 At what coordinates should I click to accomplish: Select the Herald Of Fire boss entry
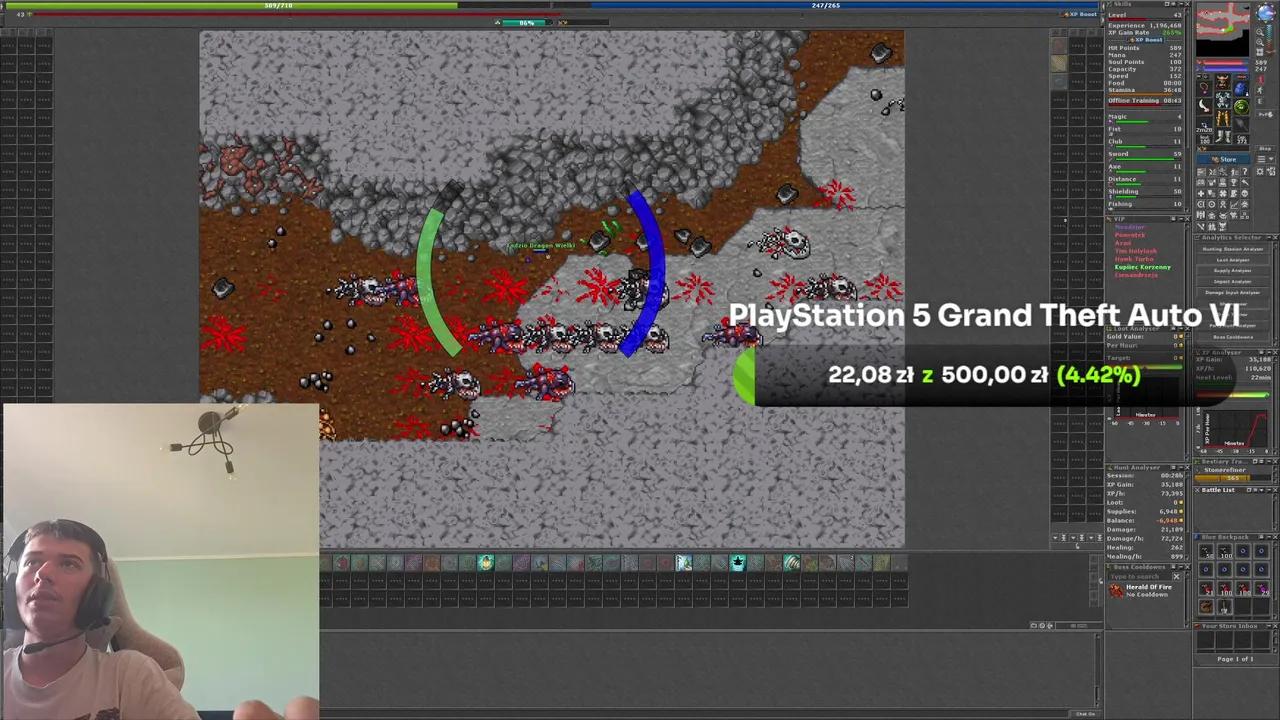click(x=1146, y=591)
